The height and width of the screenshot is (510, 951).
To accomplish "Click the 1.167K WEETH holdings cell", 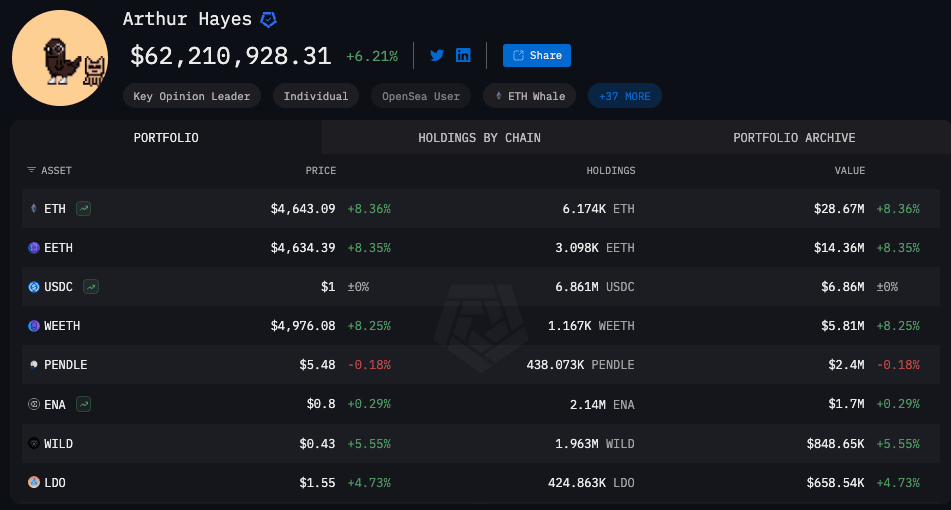I will click(591, 326).
